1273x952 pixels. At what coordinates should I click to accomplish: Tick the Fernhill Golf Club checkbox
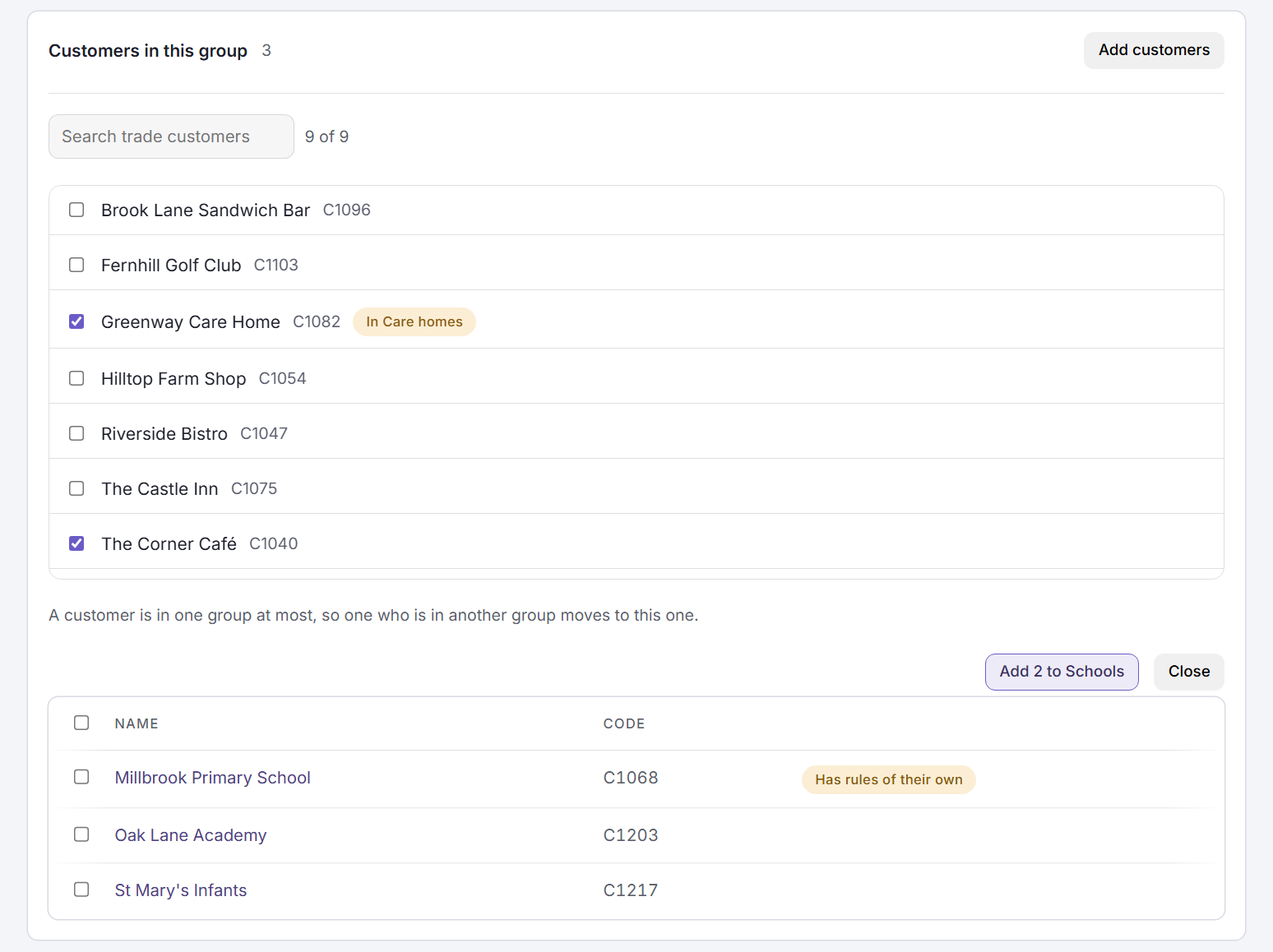click(76, 265)
